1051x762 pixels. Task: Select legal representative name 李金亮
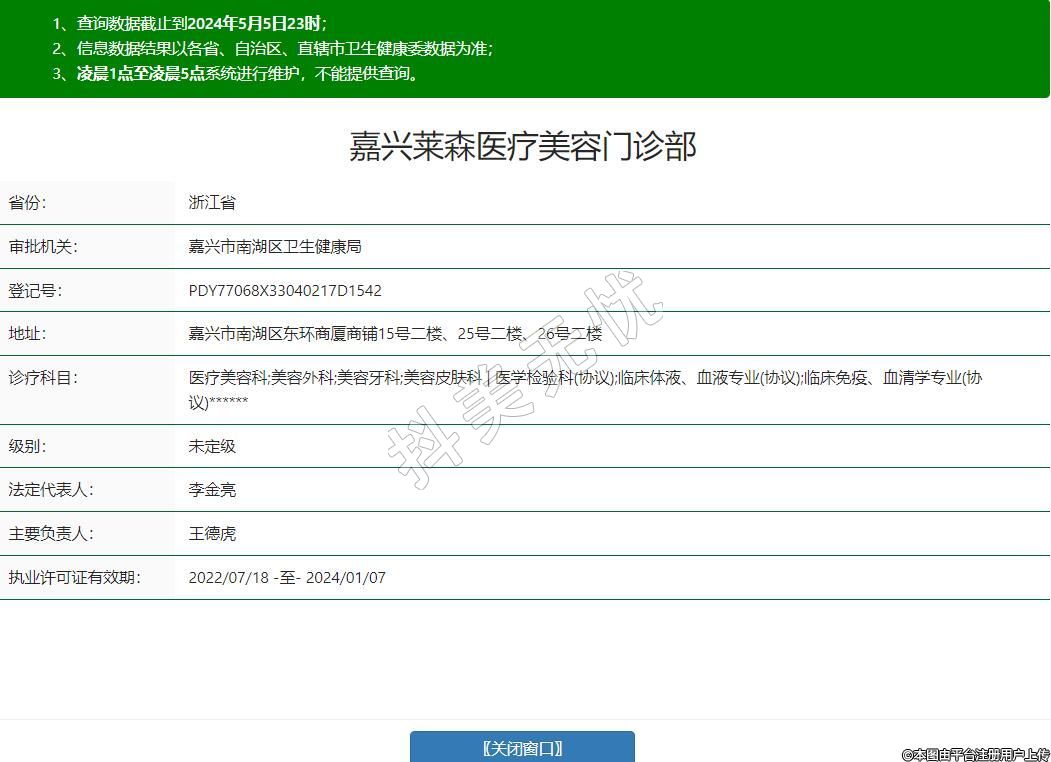pos(212,490)
